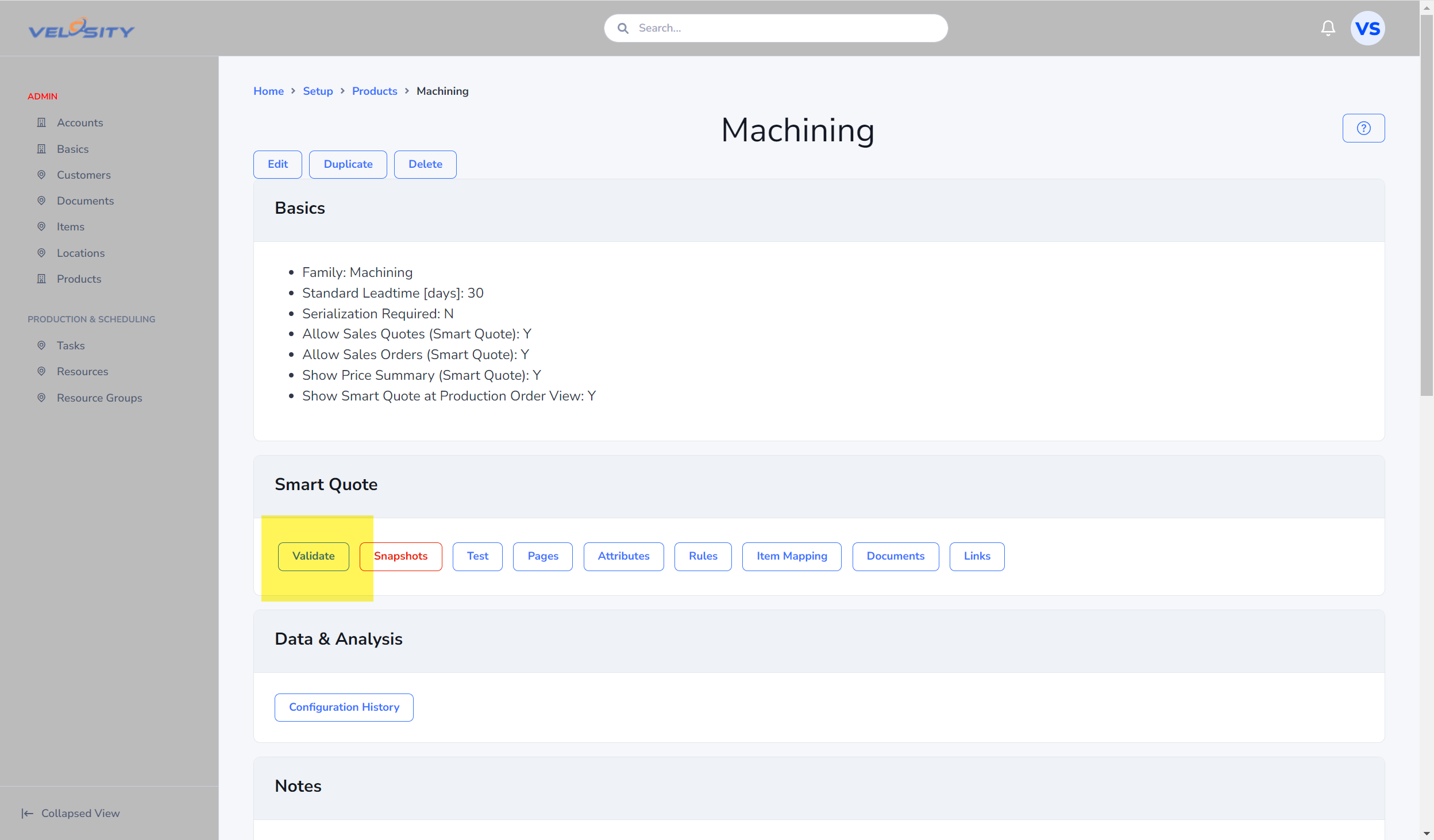Click the help icon in top right
The height and width of the screenshot is (840, 1434).
point(1363,128)
